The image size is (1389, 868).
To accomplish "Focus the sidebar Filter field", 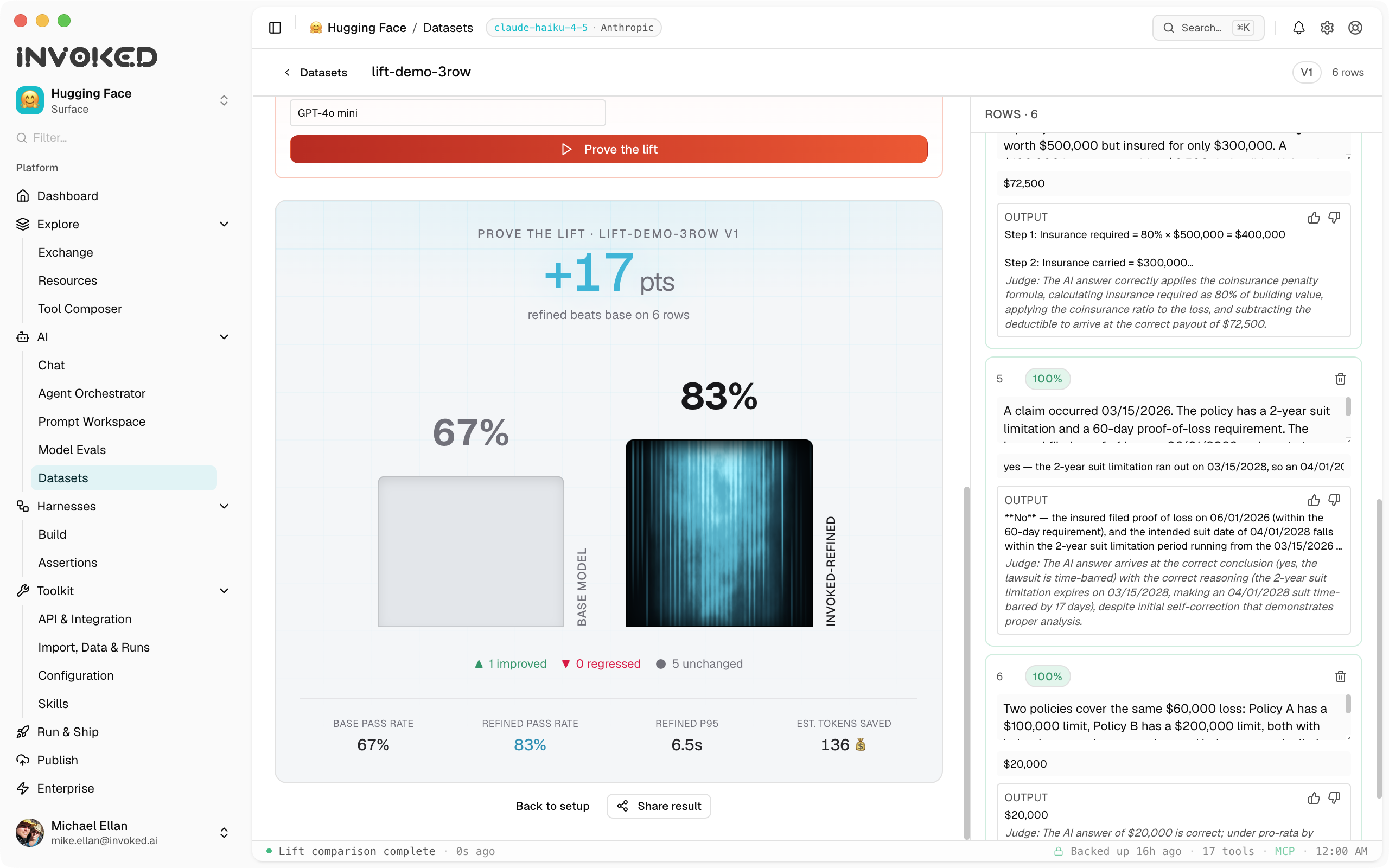I will click(x=123, y=138).
